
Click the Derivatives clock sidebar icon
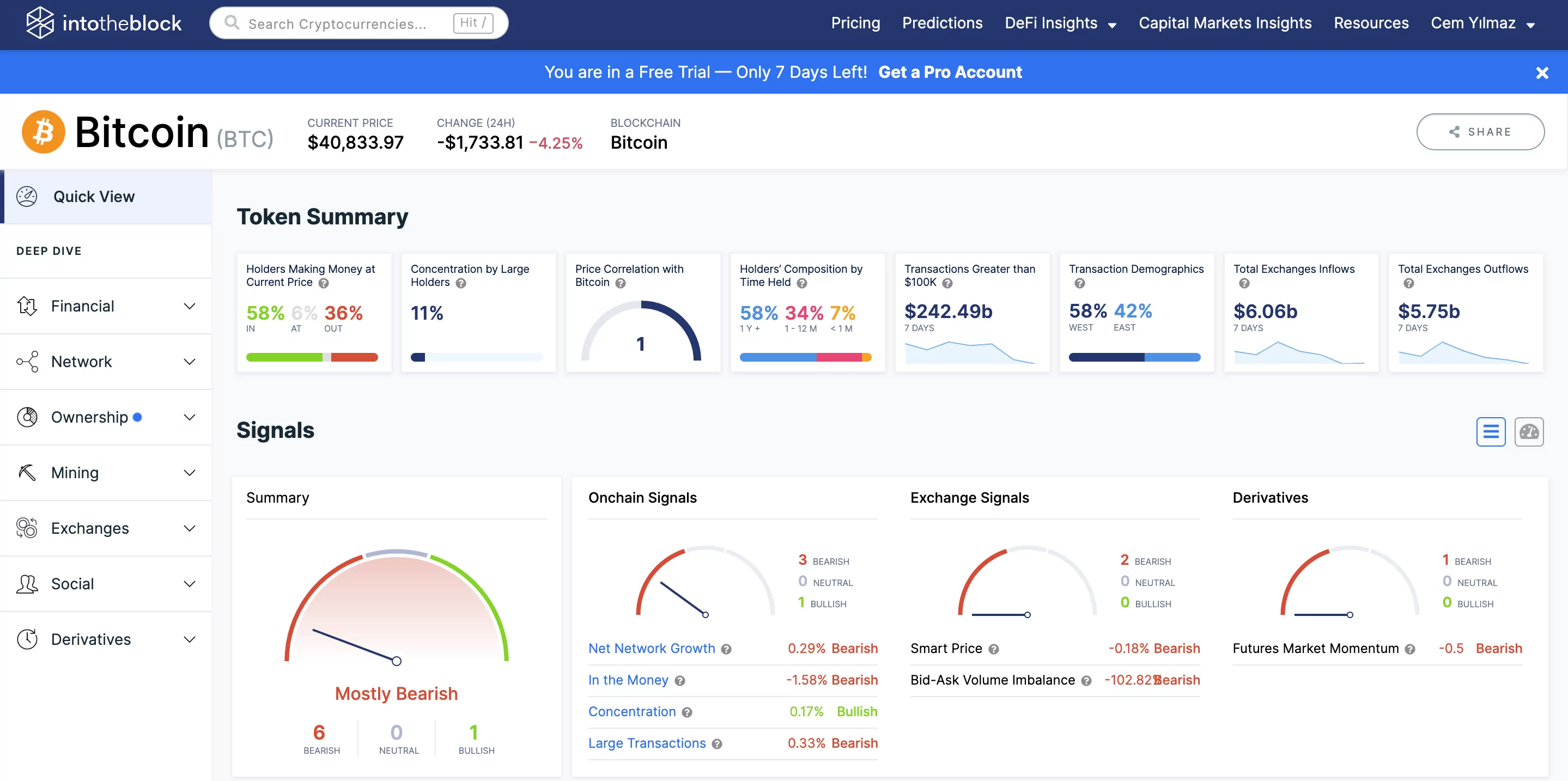pos(27,639)
